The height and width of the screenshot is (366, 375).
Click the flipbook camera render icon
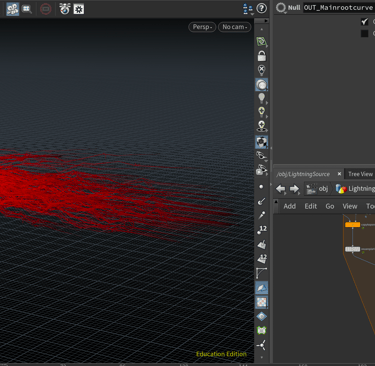(x=65, y=9)
